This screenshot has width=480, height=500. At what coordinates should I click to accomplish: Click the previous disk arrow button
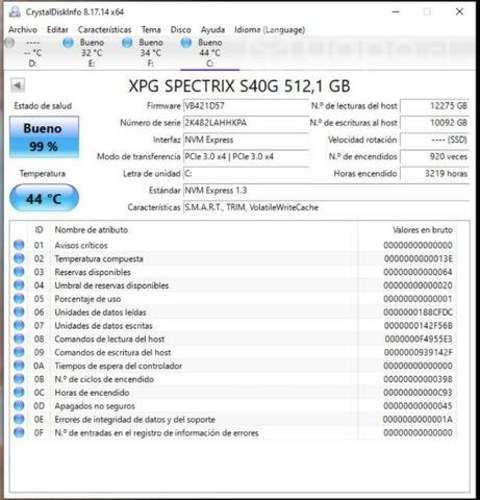(17, 85)
